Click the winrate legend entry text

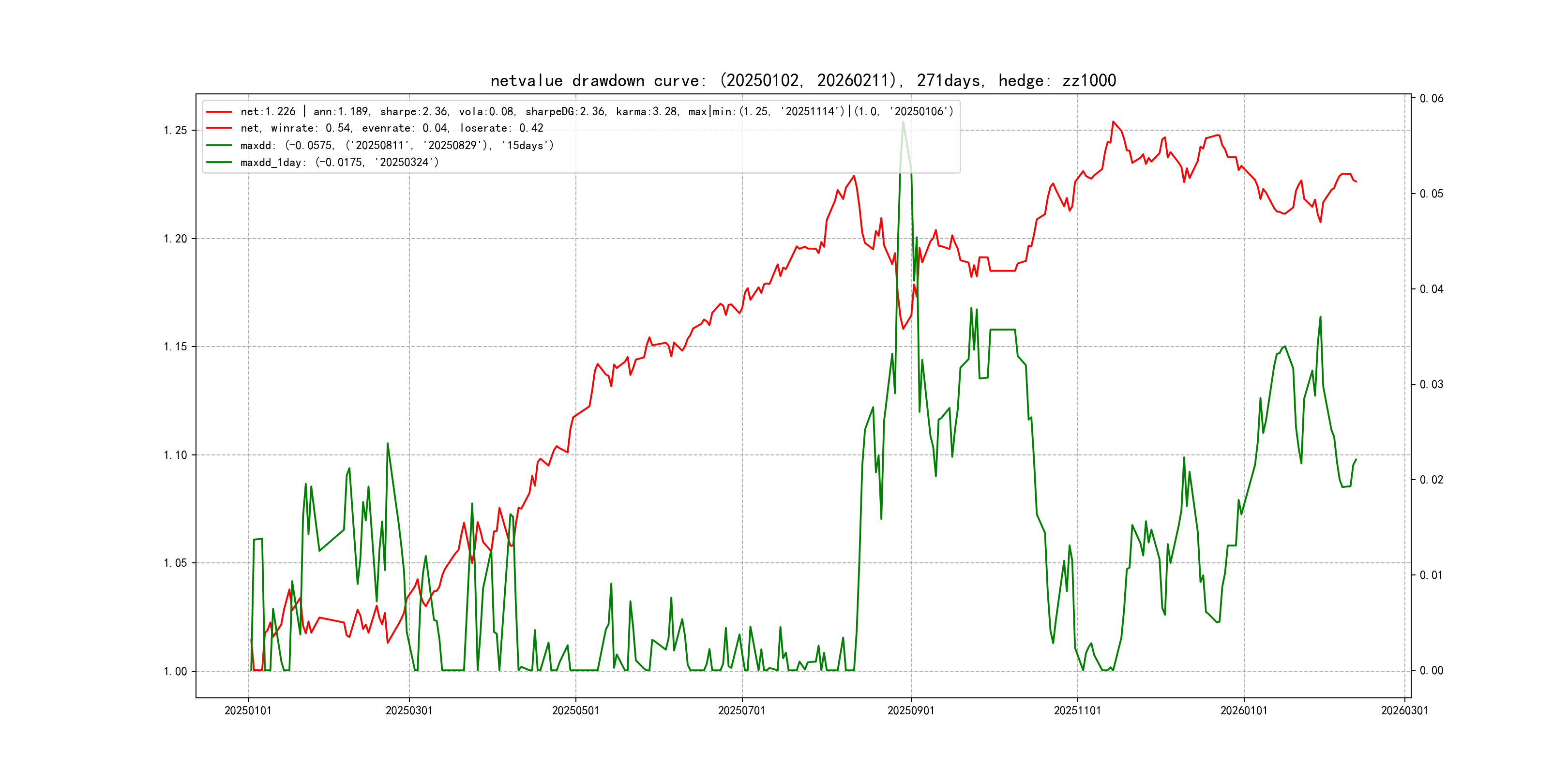[392, 128]
